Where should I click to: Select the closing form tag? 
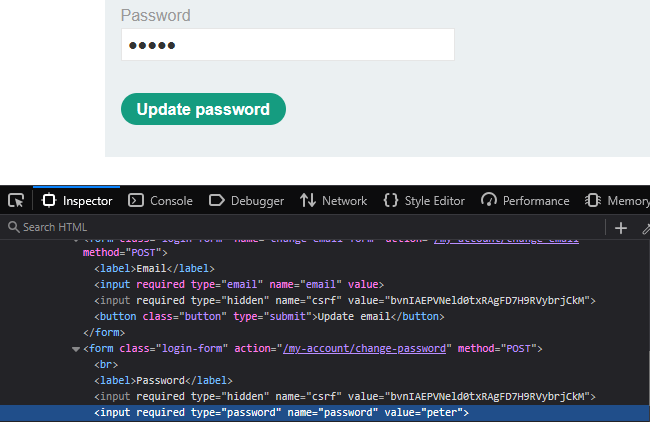click(x=104, y=332)
